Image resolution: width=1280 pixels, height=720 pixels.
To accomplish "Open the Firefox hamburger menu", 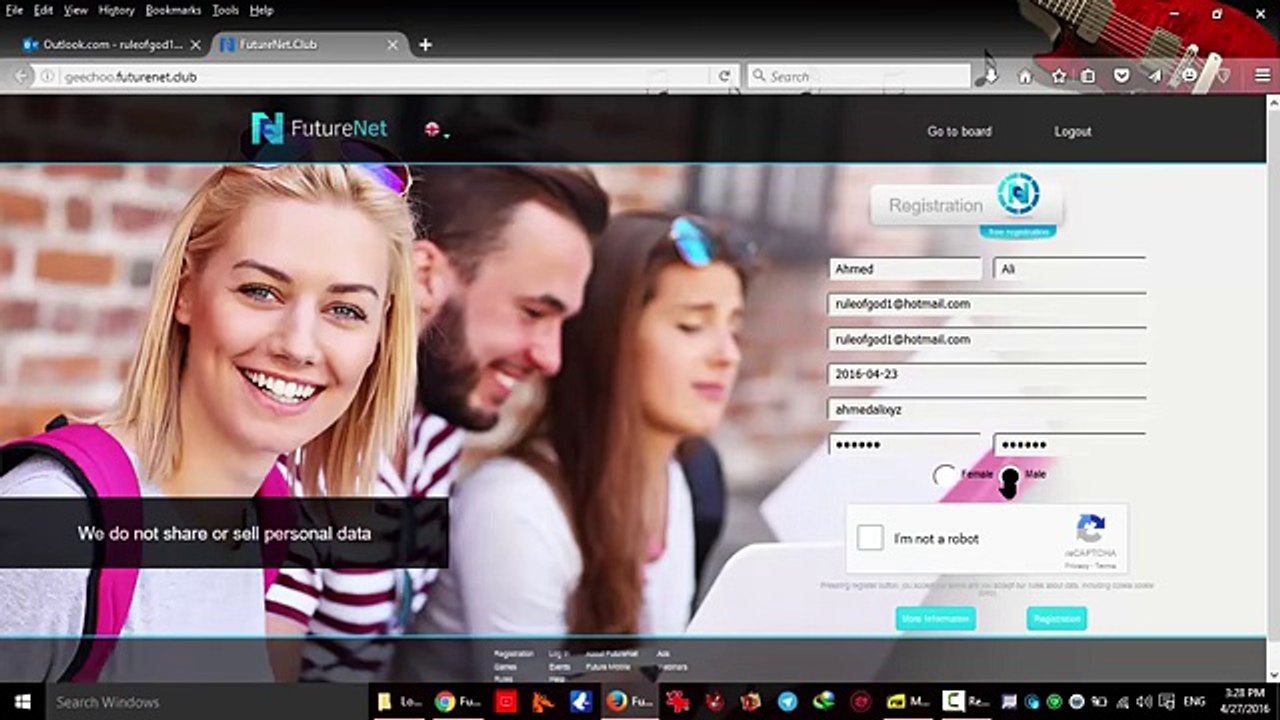I will 1263,76.
